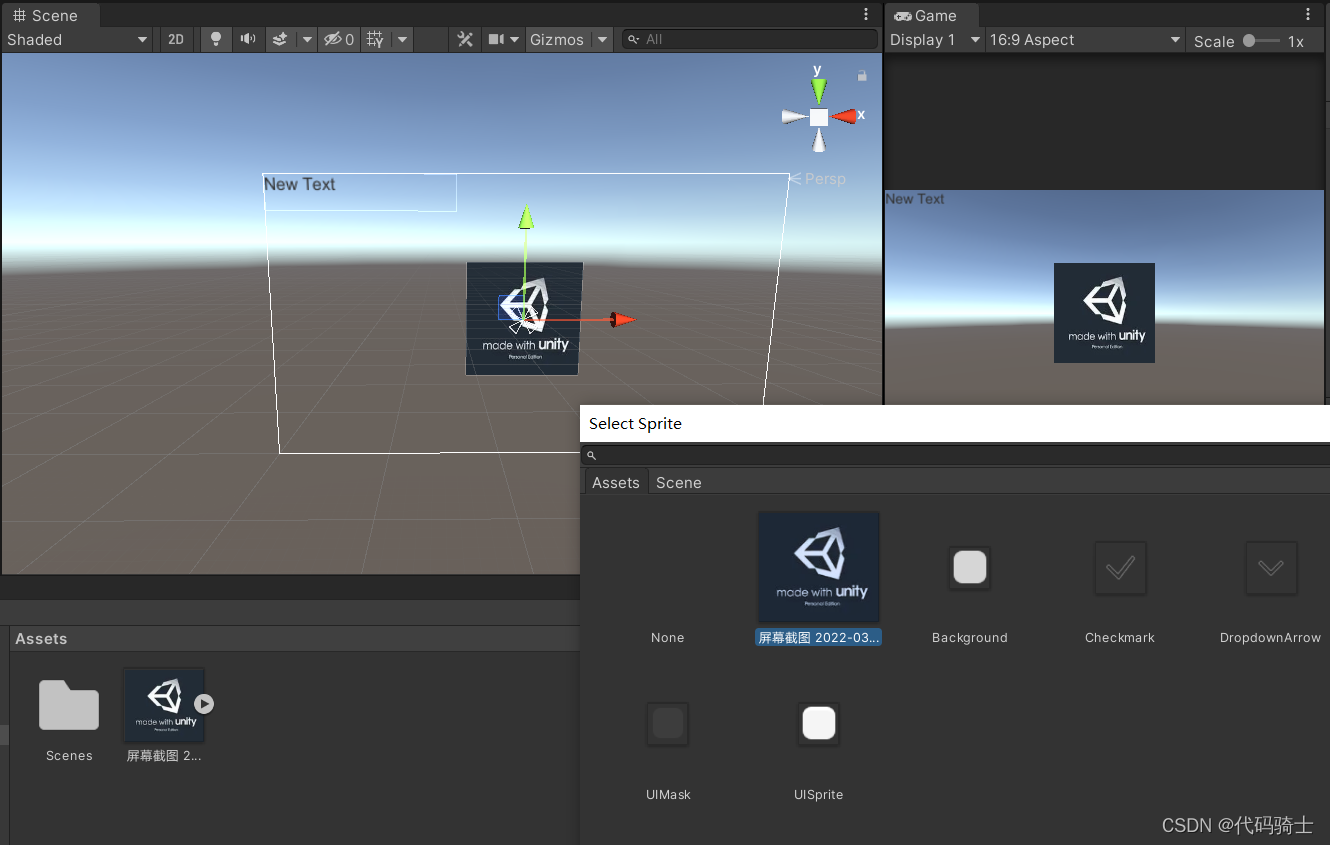
Task: Click the Scenes folder name label
Action: (x=69, y=756)
